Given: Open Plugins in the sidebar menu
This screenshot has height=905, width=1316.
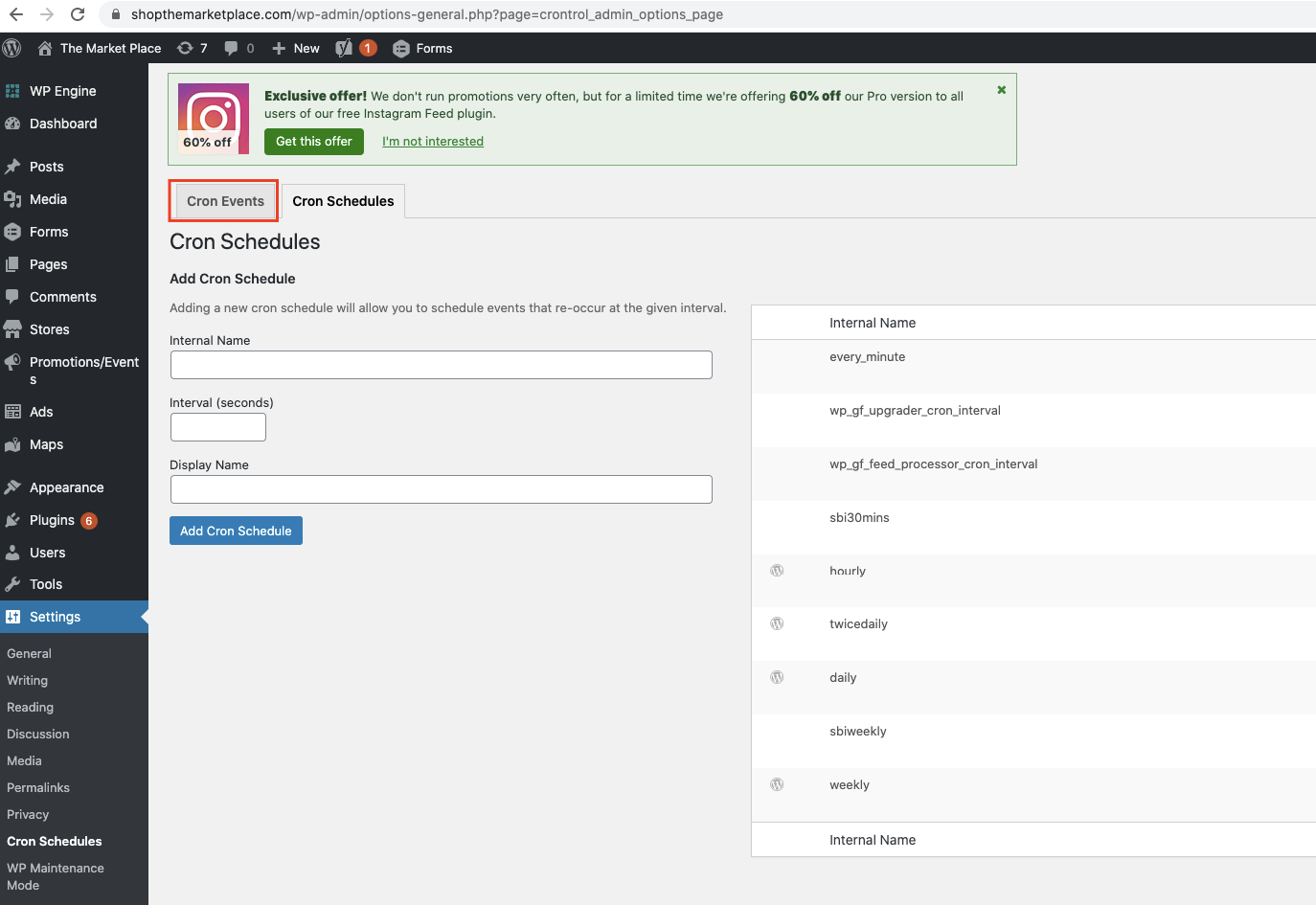Looking at the screenshot, I should (x=52, y=520).
